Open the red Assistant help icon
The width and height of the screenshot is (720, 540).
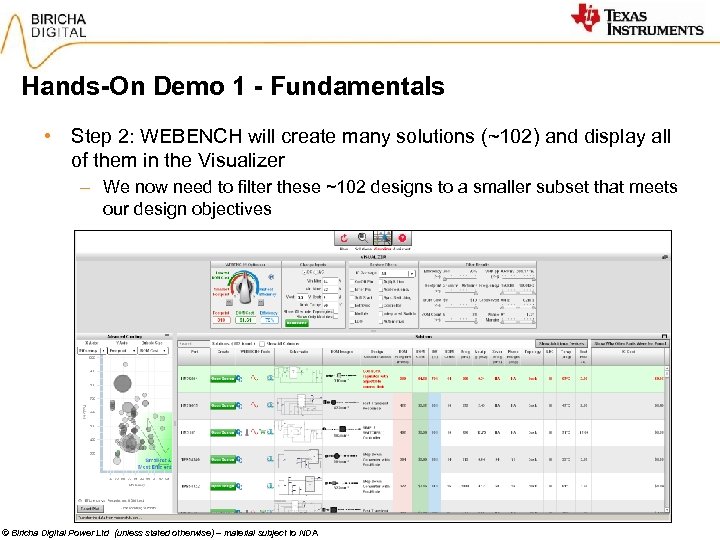pos(402,238)
